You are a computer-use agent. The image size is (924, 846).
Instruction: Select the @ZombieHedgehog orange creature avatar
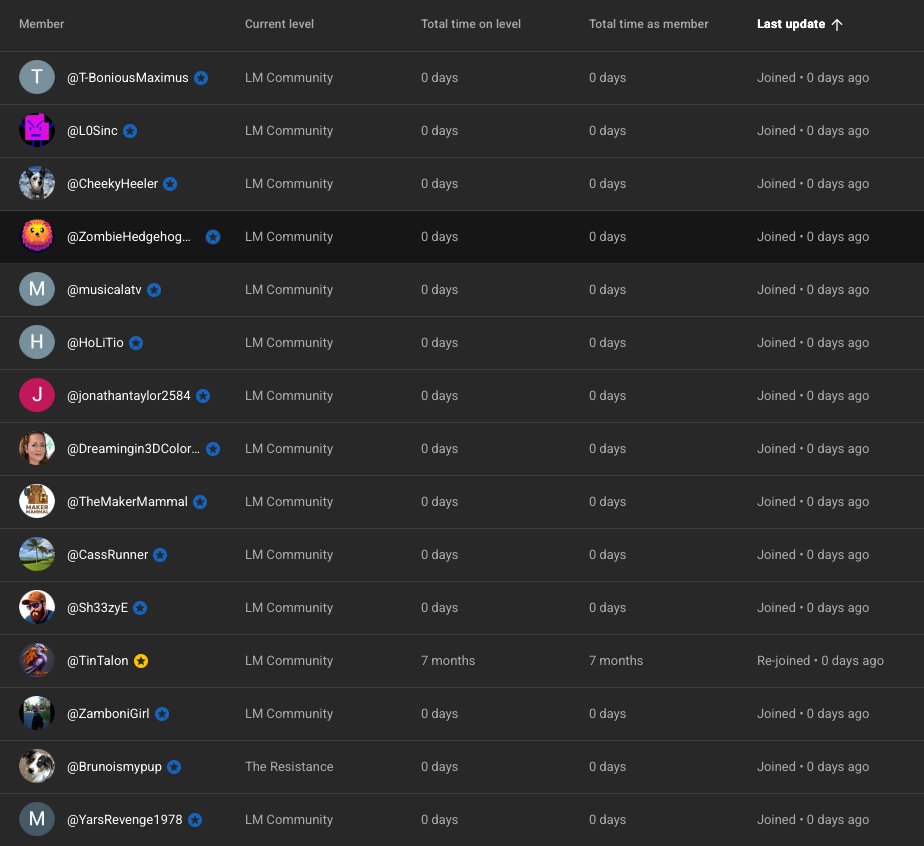[x=37, y=236]
